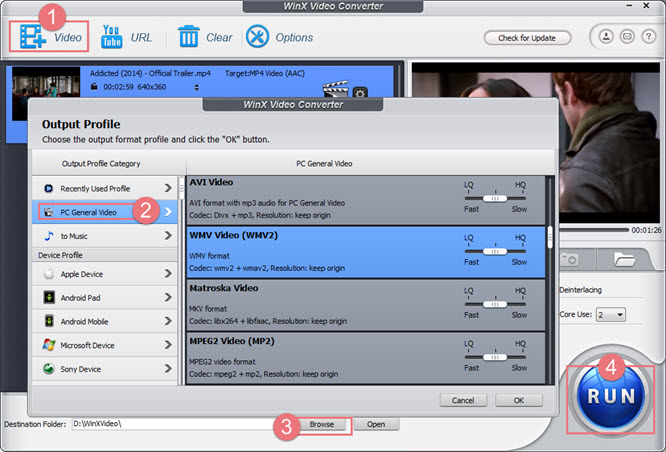Click the Addicted (2014) - Official Trailer.mp4 file name
Screen dimensions: 666x452
(150, 73)
